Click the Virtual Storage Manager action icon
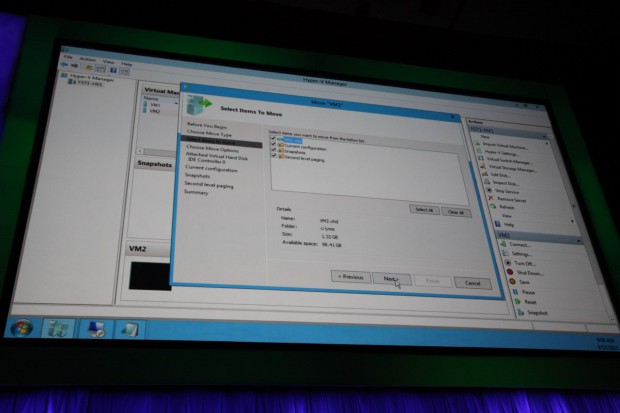The image size is (620, 413). coord(483,165)
